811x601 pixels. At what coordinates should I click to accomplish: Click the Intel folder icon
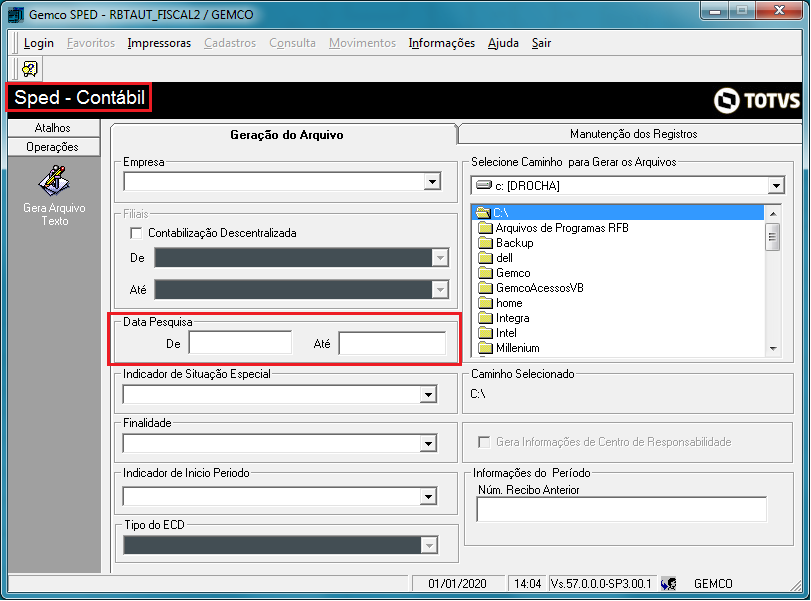pos(485,333)
